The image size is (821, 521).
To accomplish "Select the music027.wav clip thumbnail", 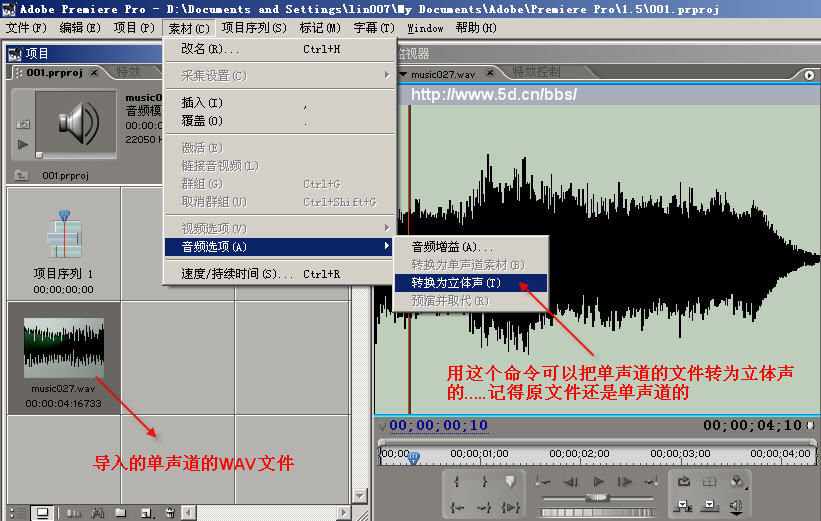I will click(64, 348).
